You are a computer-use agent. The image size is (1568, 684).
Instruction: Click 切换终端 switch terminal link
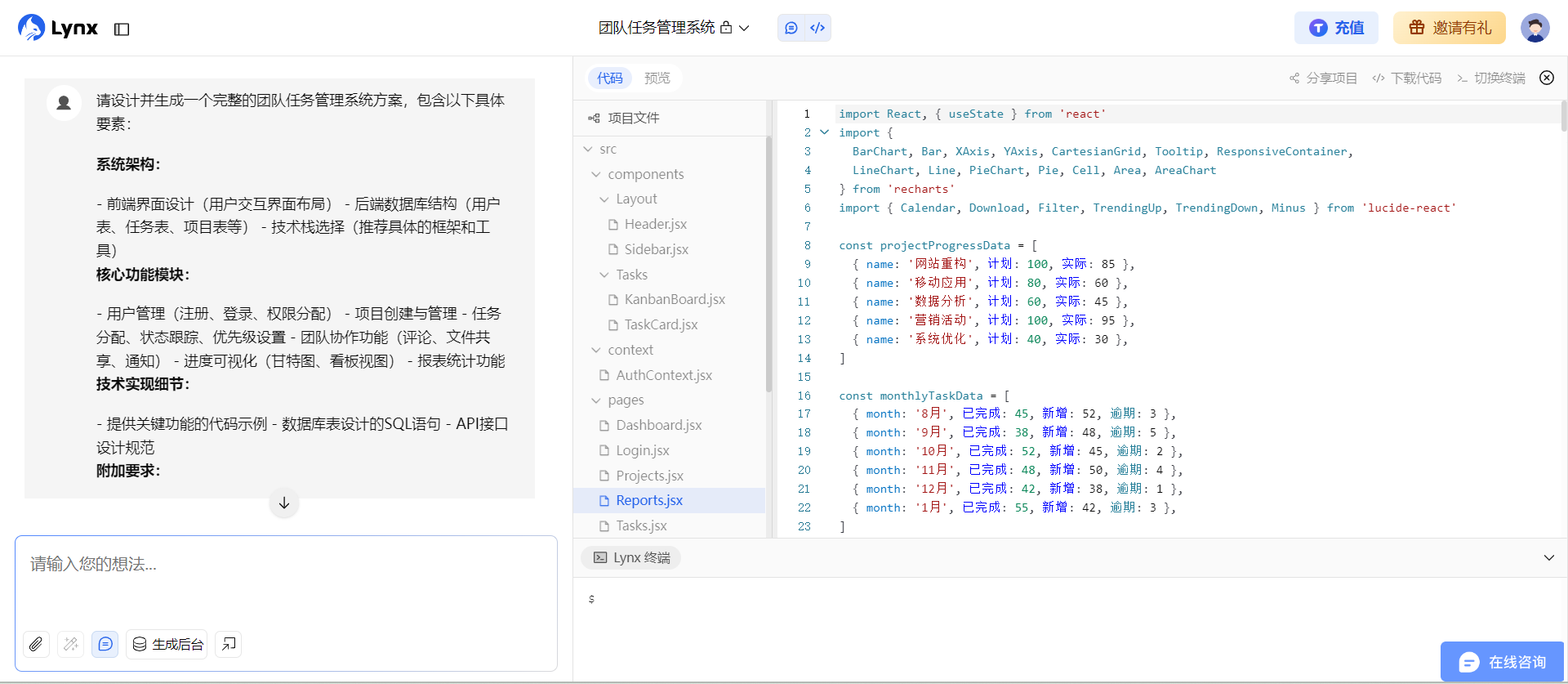(1491, 78)
